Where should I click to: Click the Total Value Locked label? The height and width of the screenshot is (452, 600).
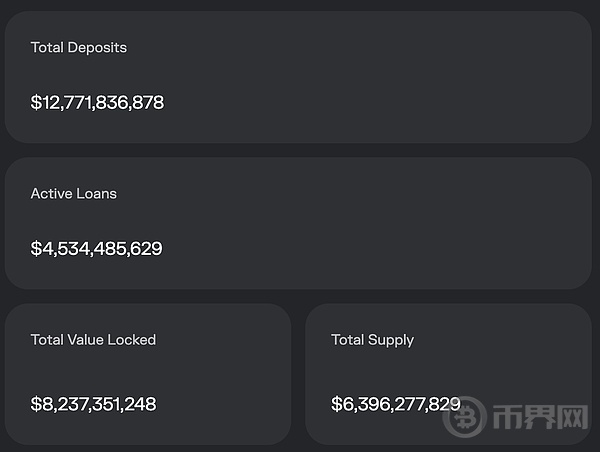[x=93, y=340]
